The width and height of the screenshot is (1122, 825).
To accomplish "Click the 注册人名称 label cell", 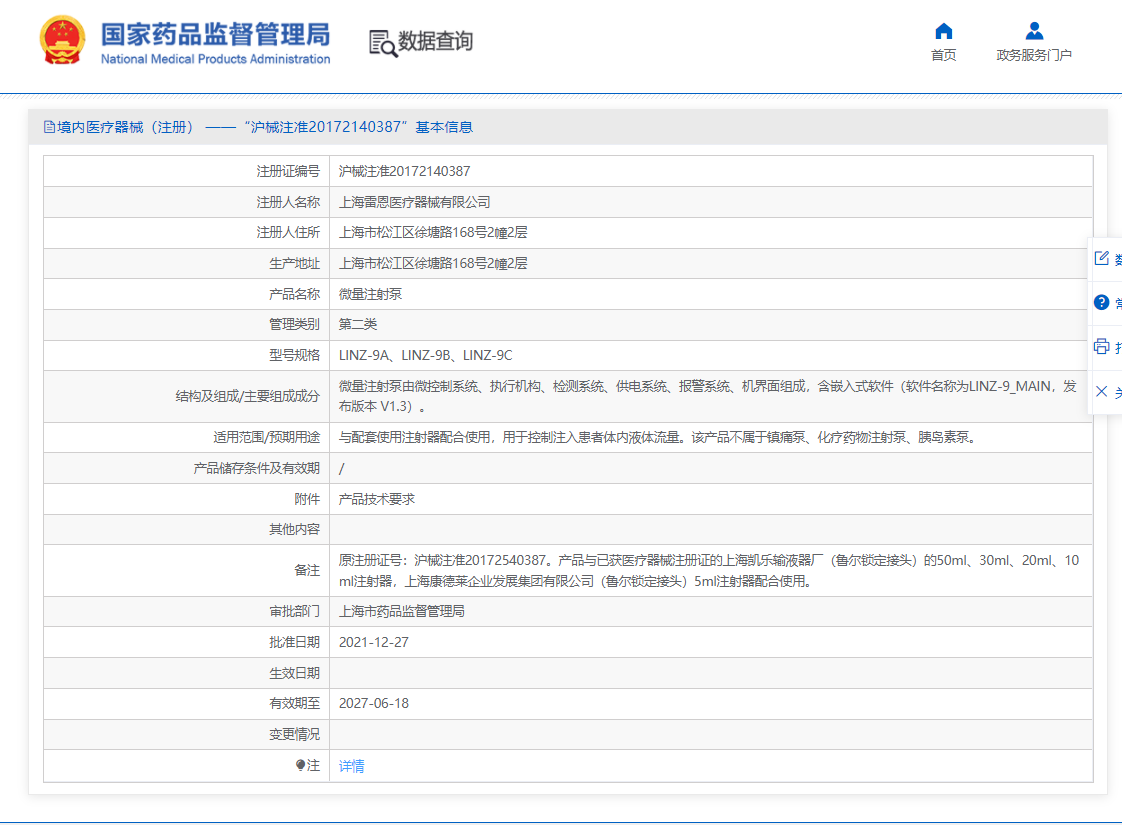I will tap(187, 202).
